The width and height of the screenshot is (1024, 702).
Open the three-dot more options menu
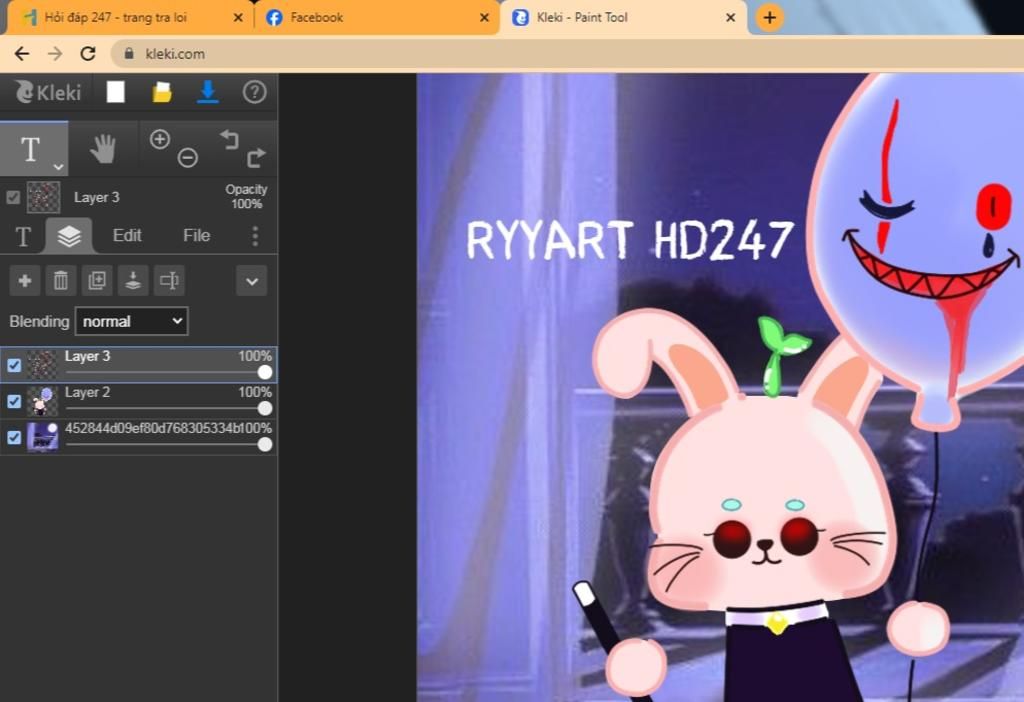tap(255, 236)
